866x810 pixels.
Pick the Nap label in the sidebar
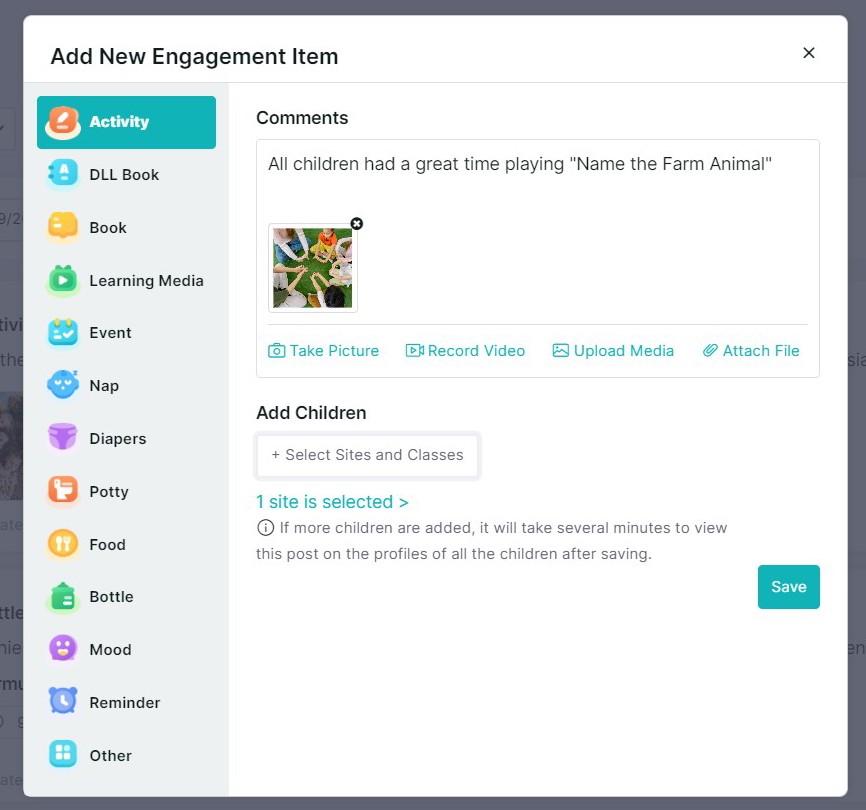[104, 385]
